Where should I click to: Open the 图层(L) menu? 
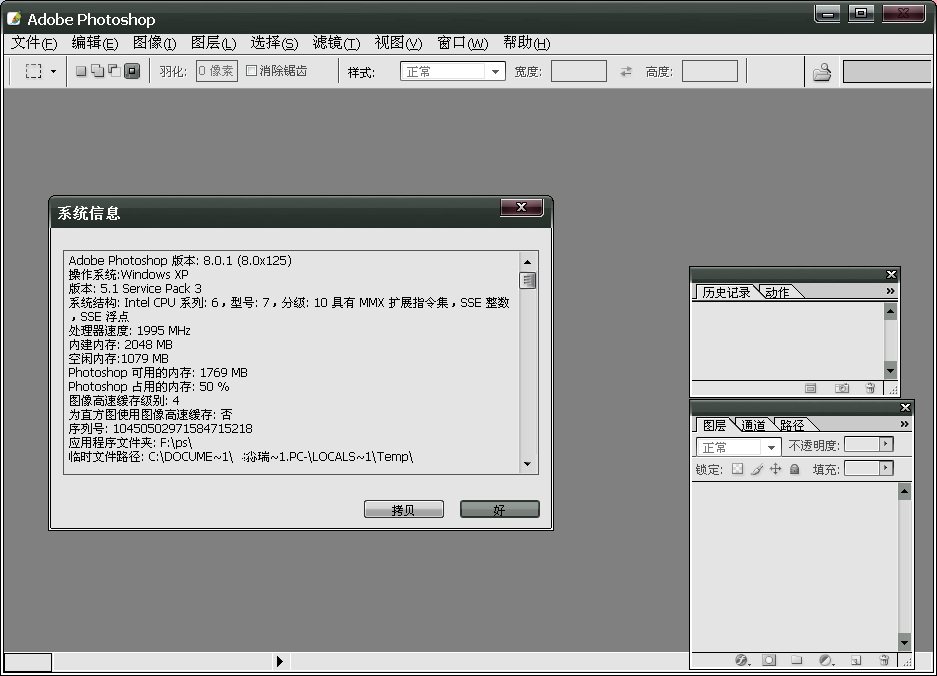(213, 43)
